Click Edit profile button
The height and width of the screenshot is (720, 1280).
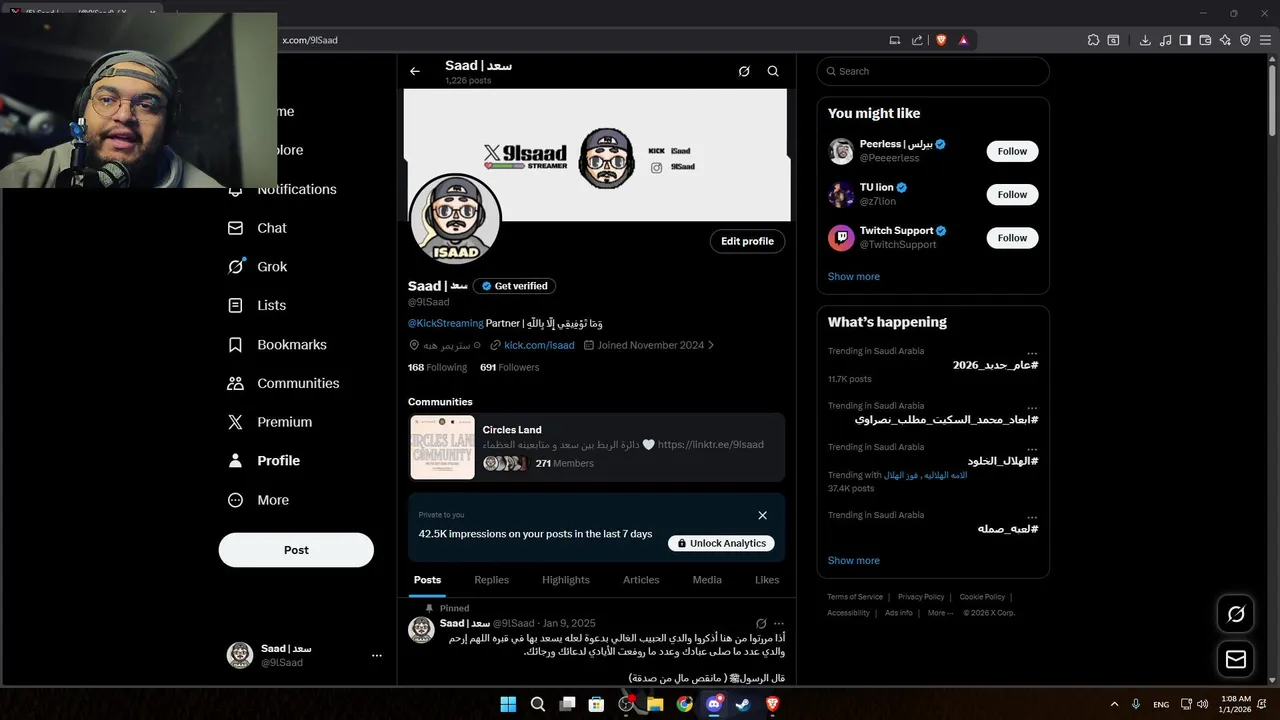click(748, 241)
